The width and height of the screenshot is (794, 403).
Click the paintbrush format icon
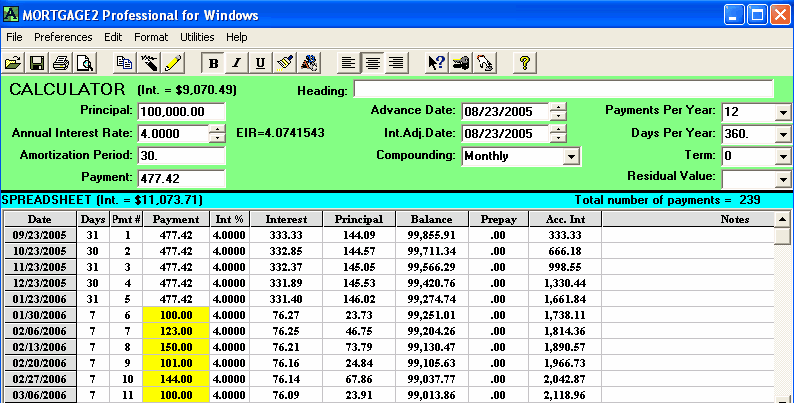pos(285,62)
